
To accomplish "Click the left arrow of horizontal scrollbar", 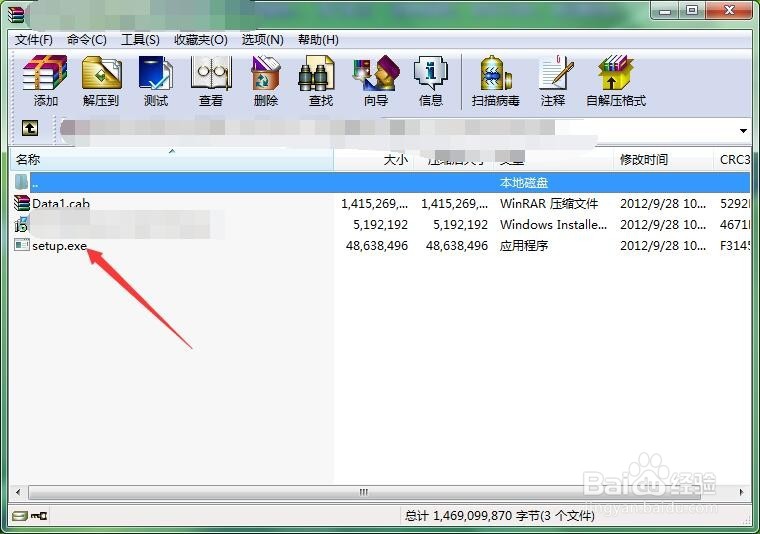I will pos(18,492).
